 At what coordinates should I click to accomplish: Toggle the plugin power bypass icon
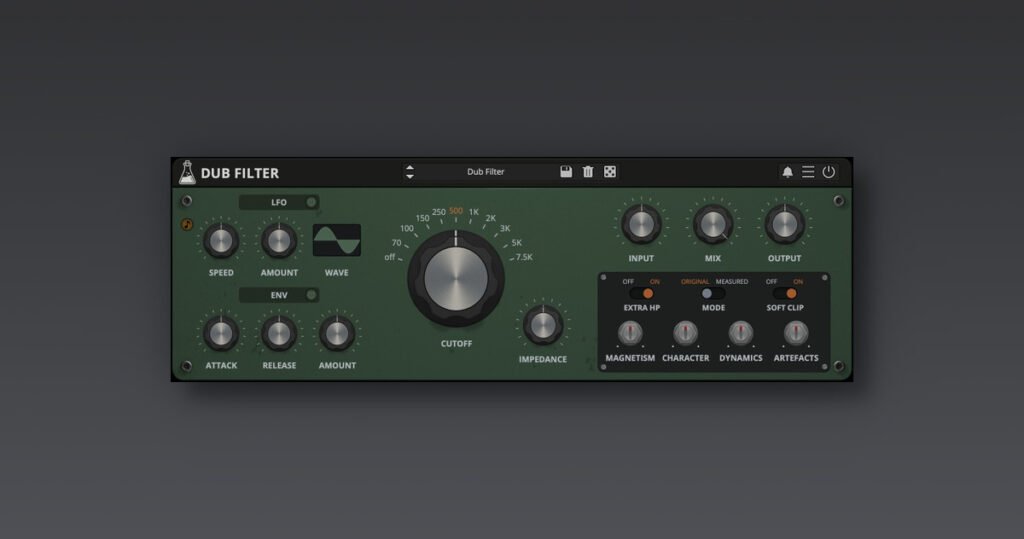[829, 172]
